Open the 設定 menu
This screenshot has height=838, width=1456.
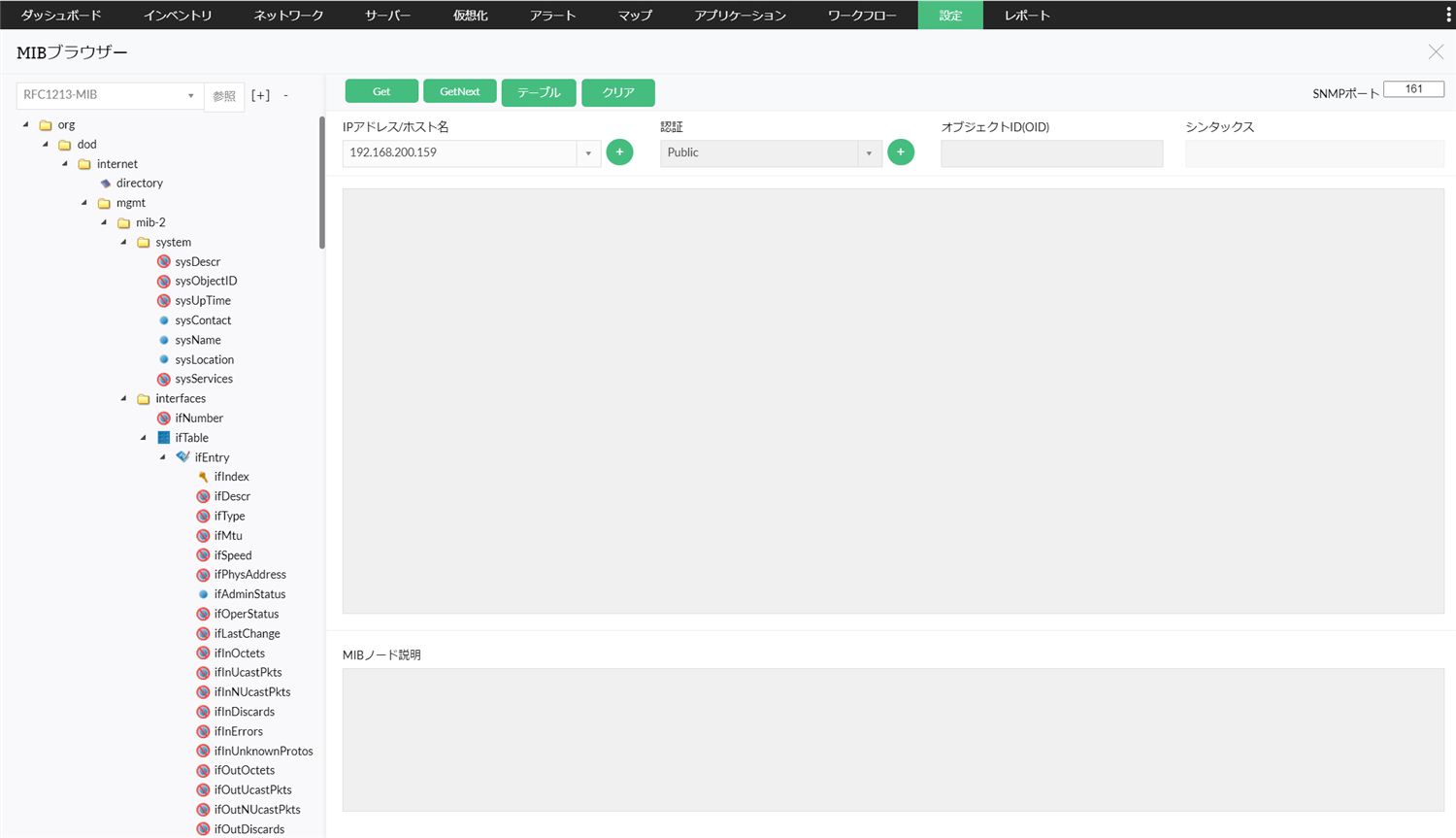click(950, 16)
